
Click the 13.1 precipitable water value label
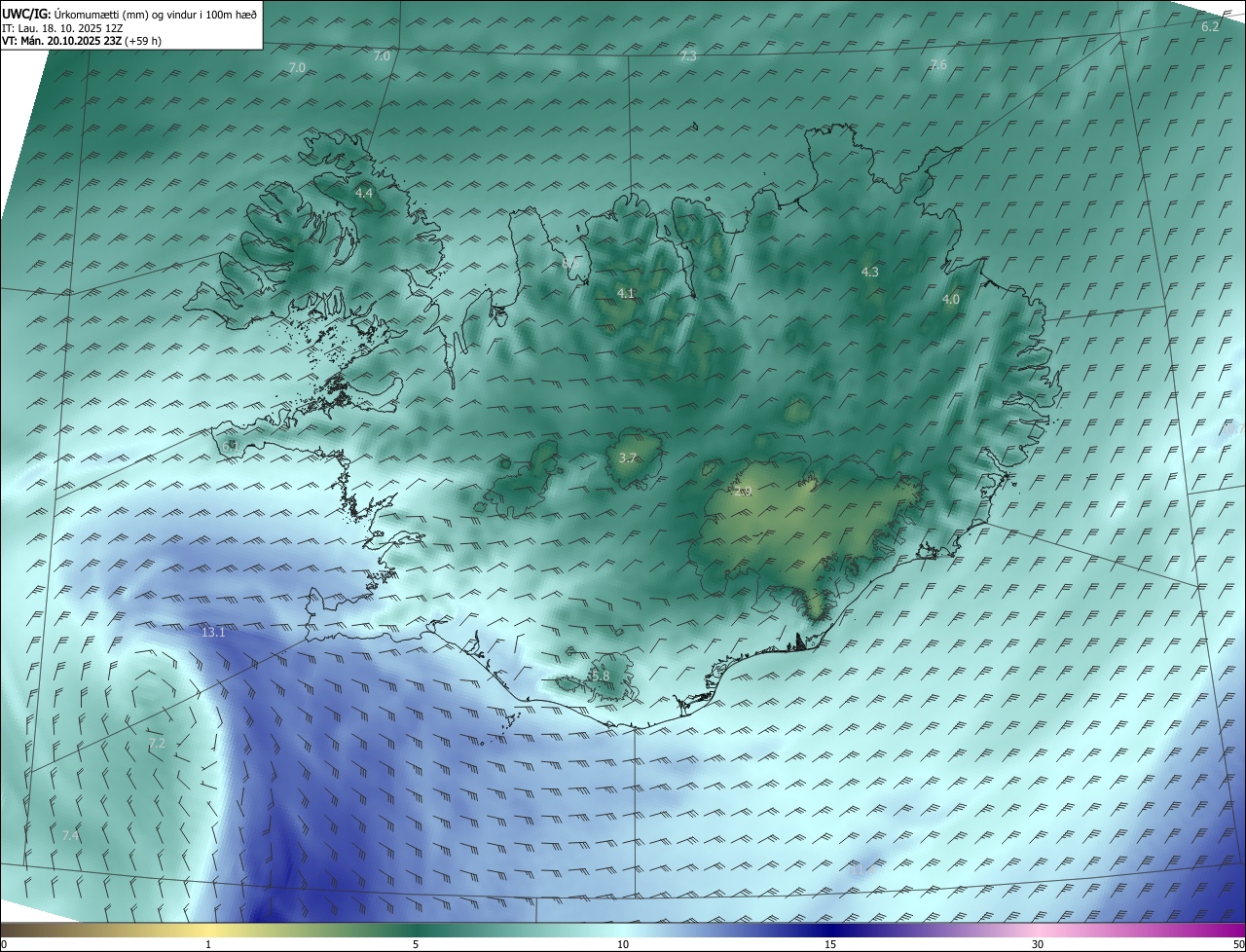pyautogui.click(x=213, y=633)
